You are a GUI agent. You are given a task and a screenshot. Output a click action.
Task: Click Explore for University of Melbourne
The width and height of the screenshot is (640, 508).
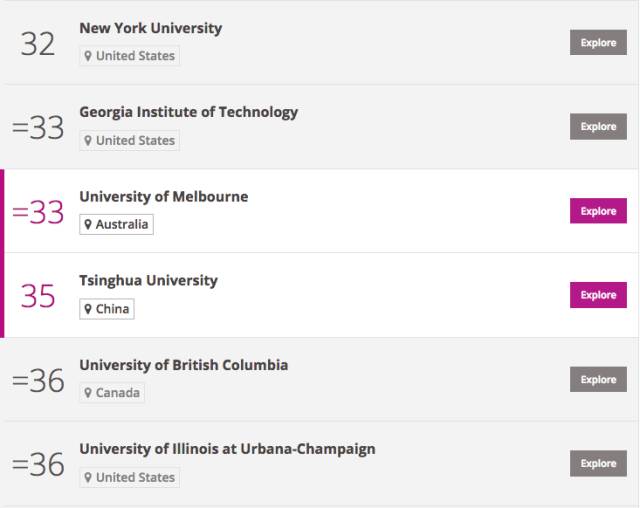[598, 211]
